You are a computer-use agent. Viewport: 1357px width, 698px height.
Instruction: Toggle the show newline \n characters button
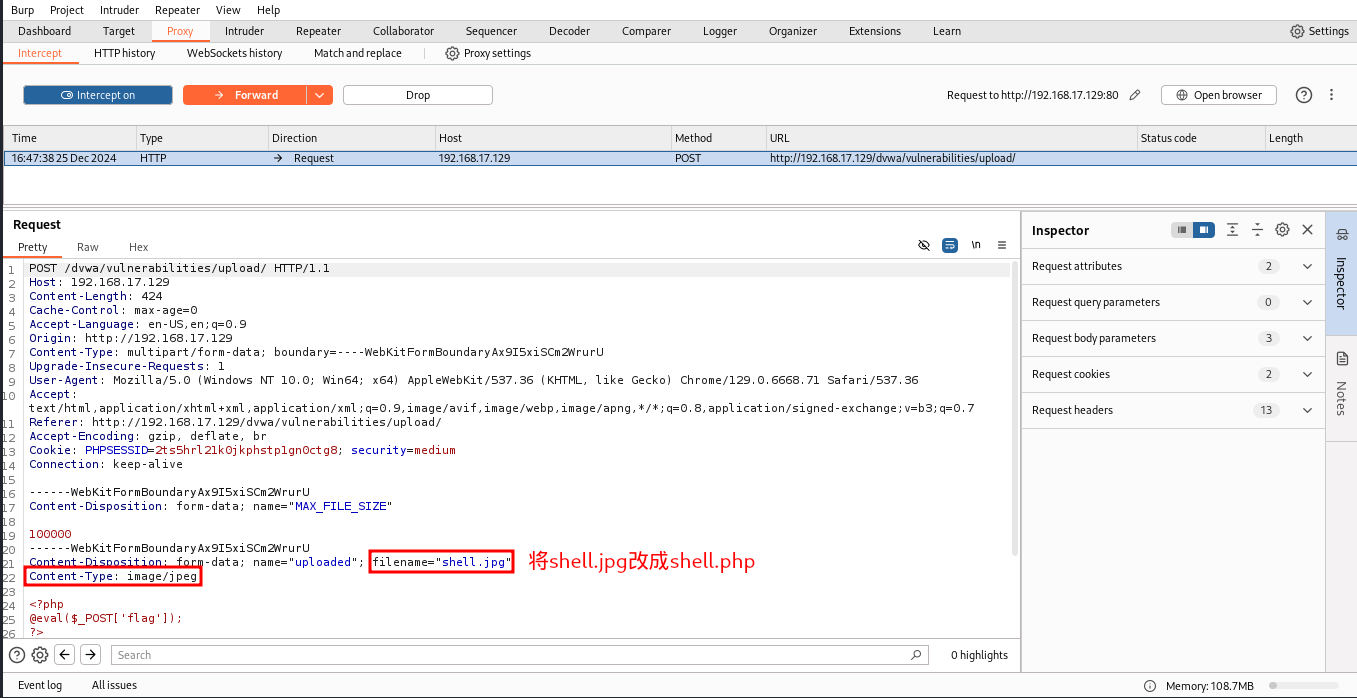pyautogui.click(x=976, y=245)
